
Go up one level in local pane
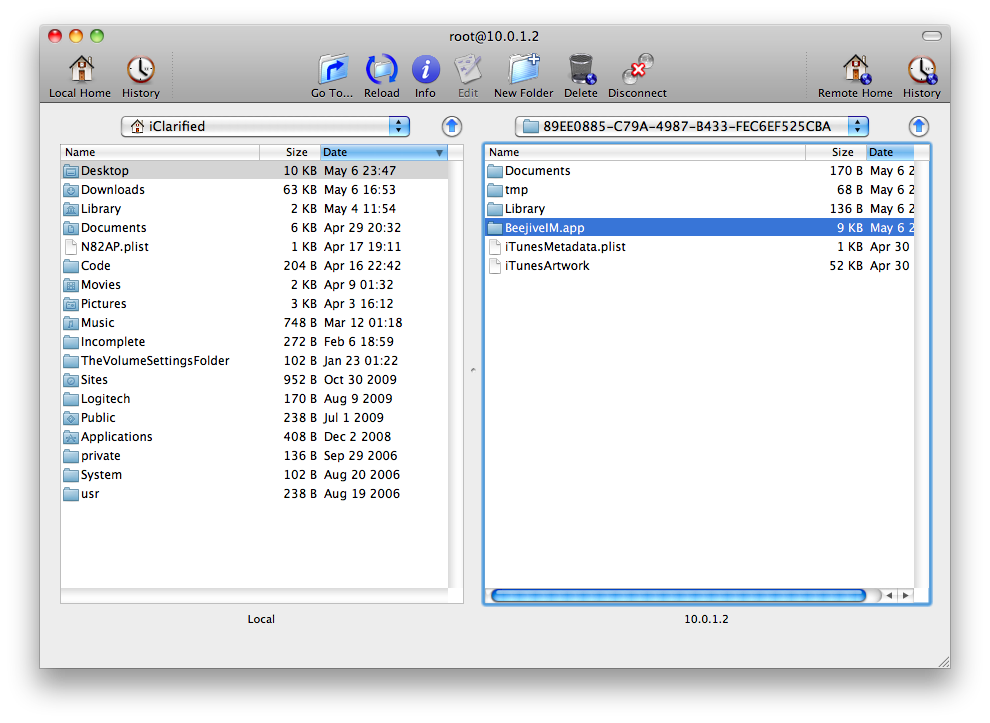coord(452,126)
